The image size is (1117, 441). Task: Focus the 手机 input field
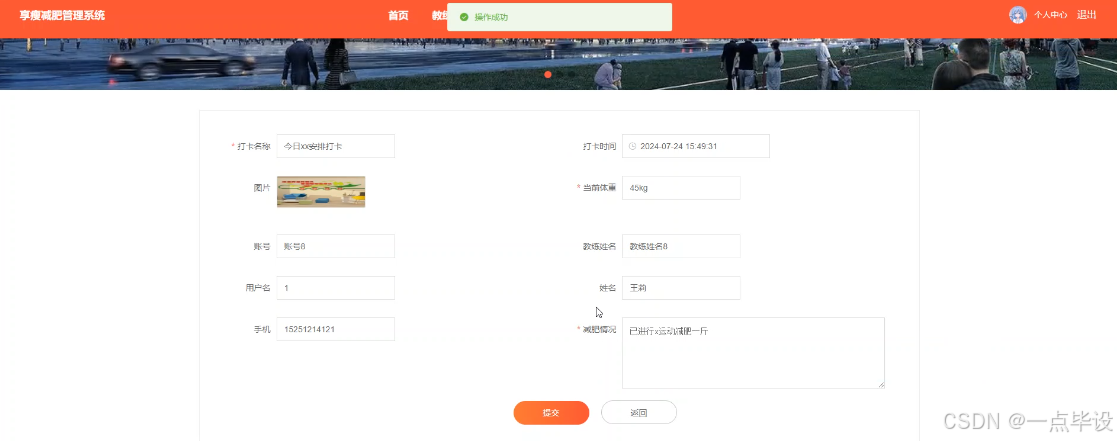coord(336,329)
